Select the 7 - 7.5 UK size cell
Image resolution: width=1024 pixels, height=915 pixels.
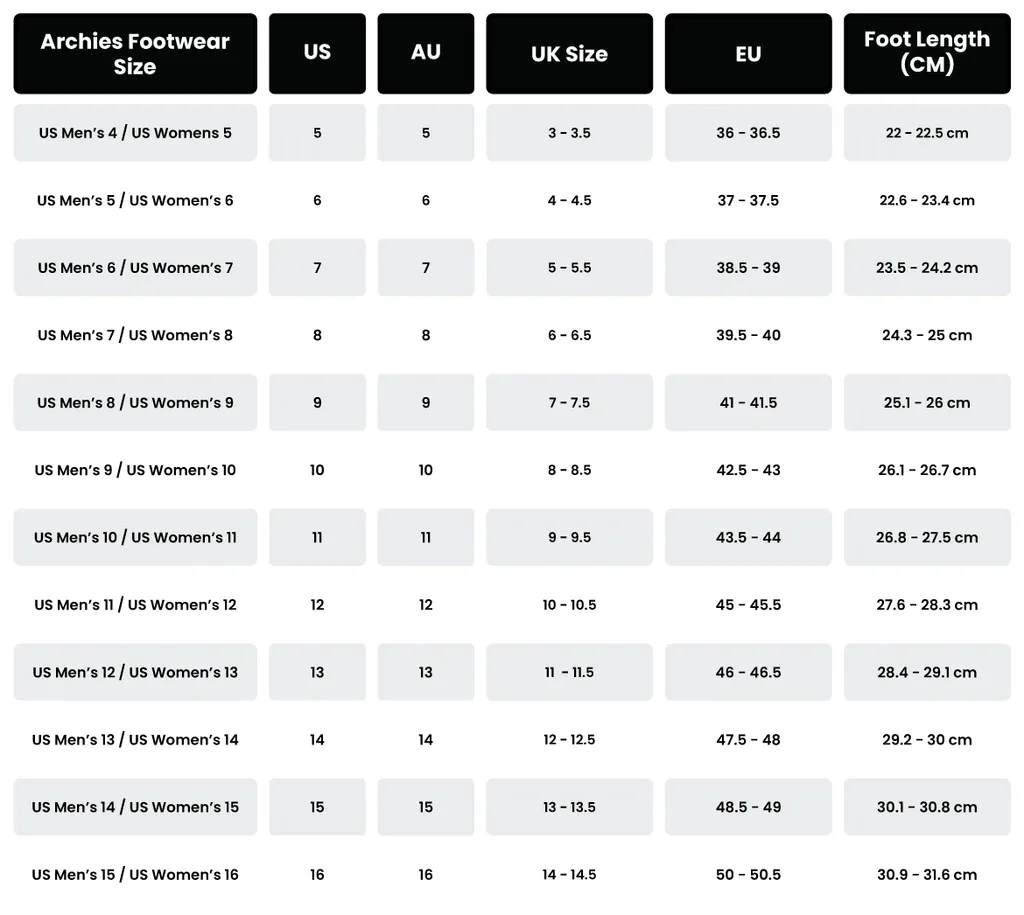569,402
